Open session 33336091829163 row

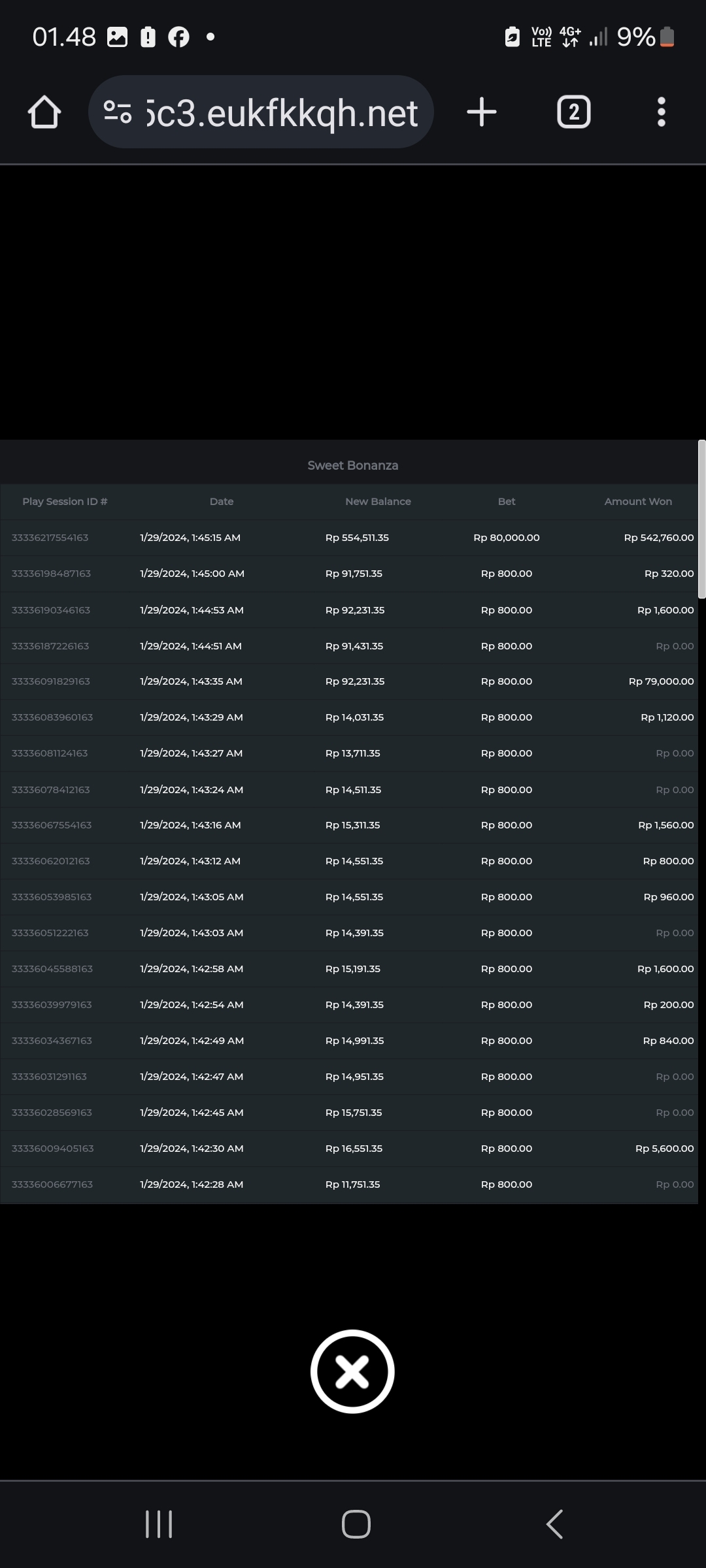(x=51, y=681)
